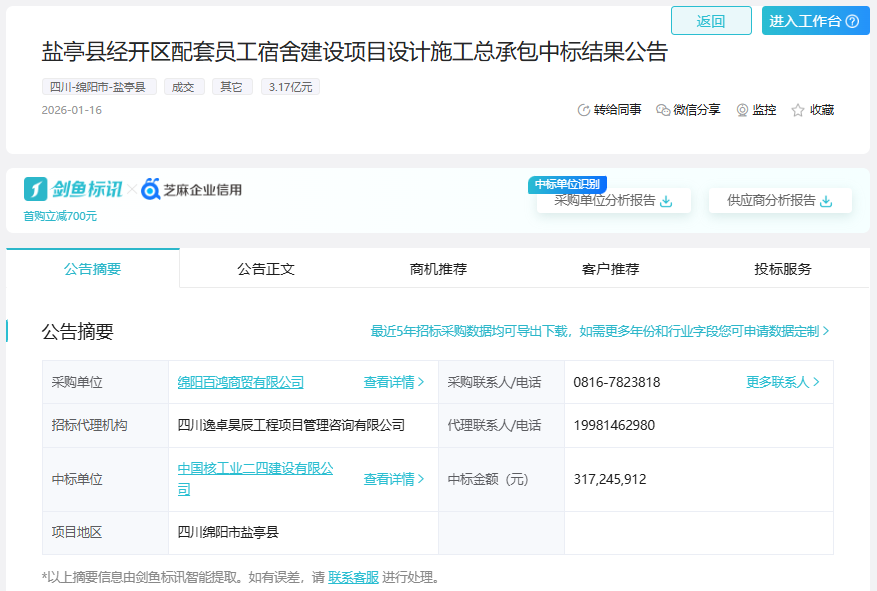
Task: Expand 查看详情 for 中标单位 row
Action: 394,479
